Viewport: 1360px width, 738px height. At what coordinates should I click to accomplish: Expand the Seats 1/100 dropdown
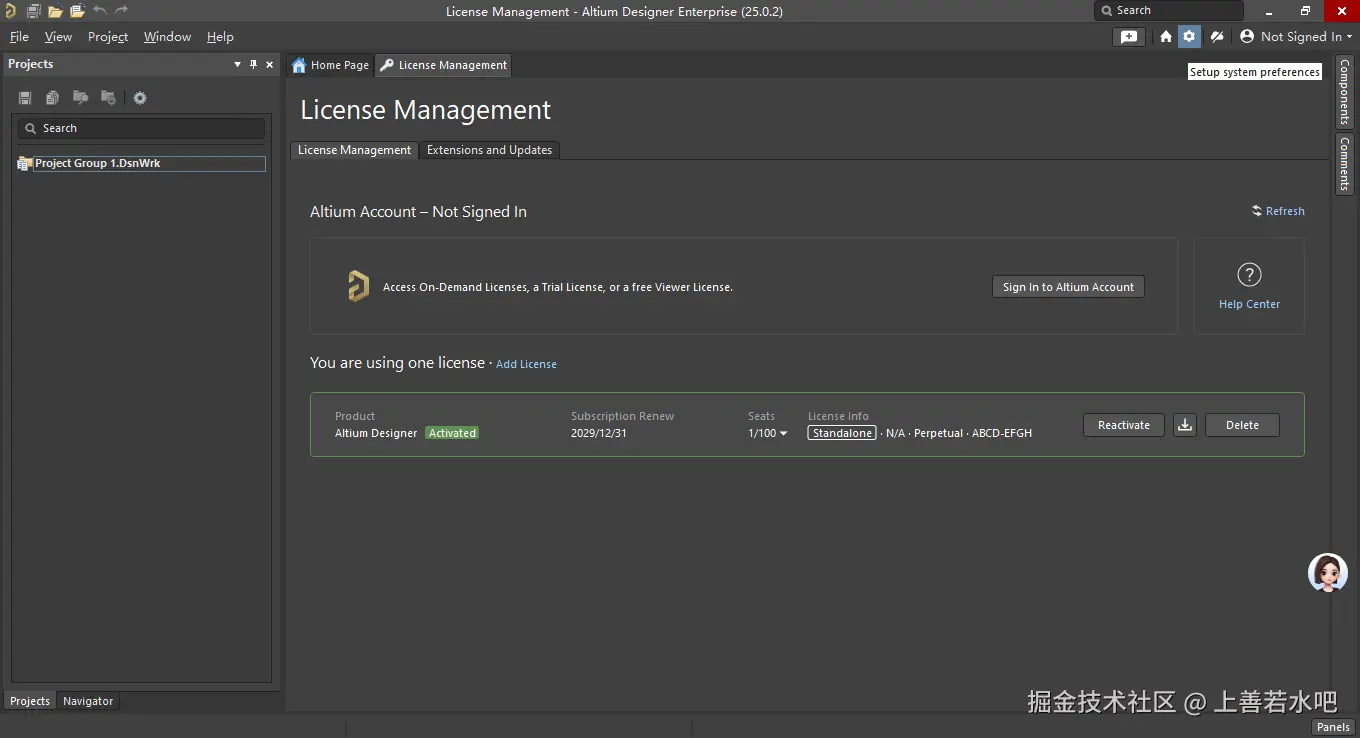click(768, 433)
